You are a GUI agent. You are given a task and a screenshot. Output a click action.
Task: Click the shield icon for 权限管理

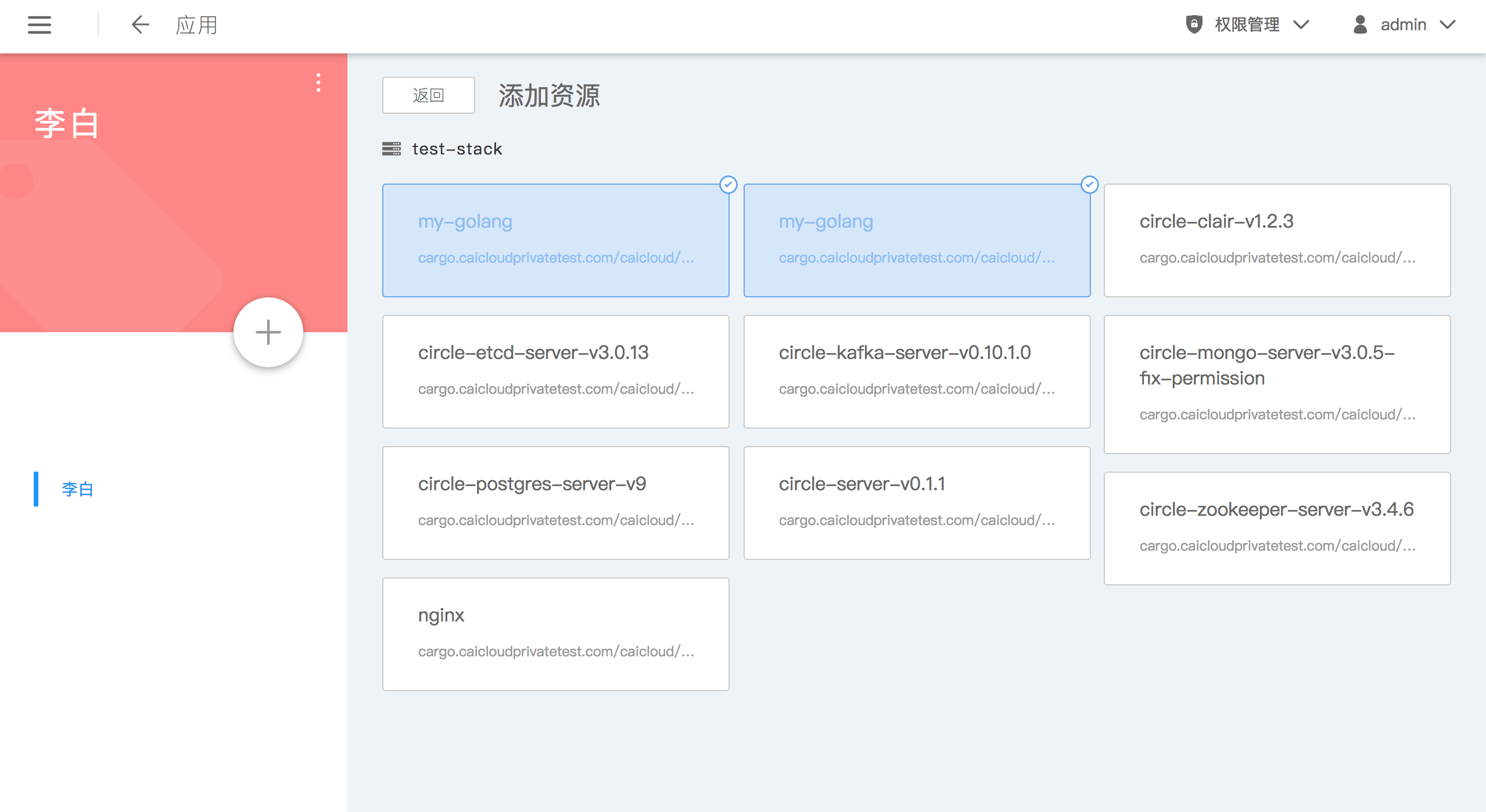1193,24
